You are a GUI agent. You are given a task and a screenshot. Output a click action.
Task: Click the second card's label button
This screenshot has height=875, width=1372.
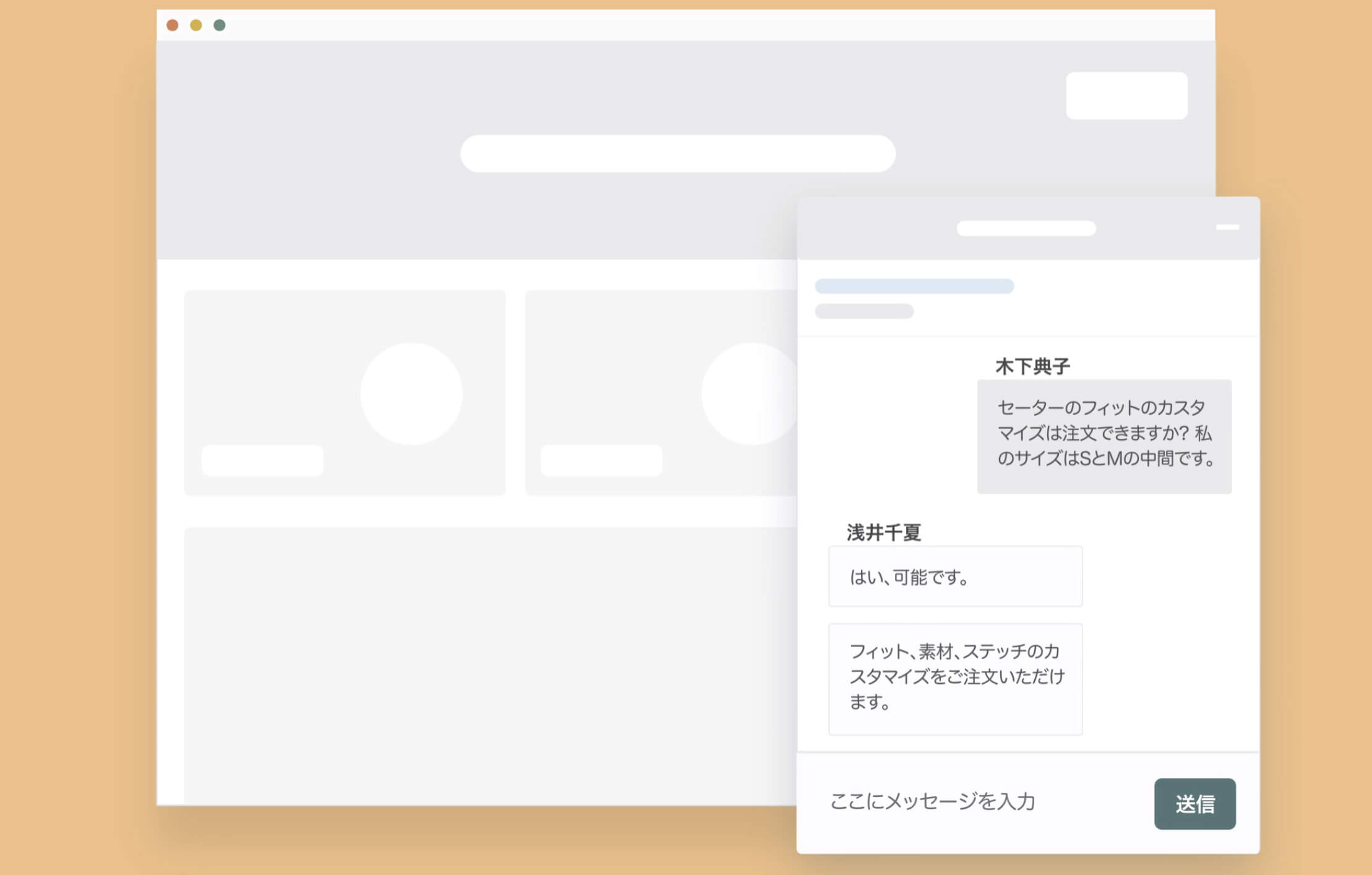point(601,460)
